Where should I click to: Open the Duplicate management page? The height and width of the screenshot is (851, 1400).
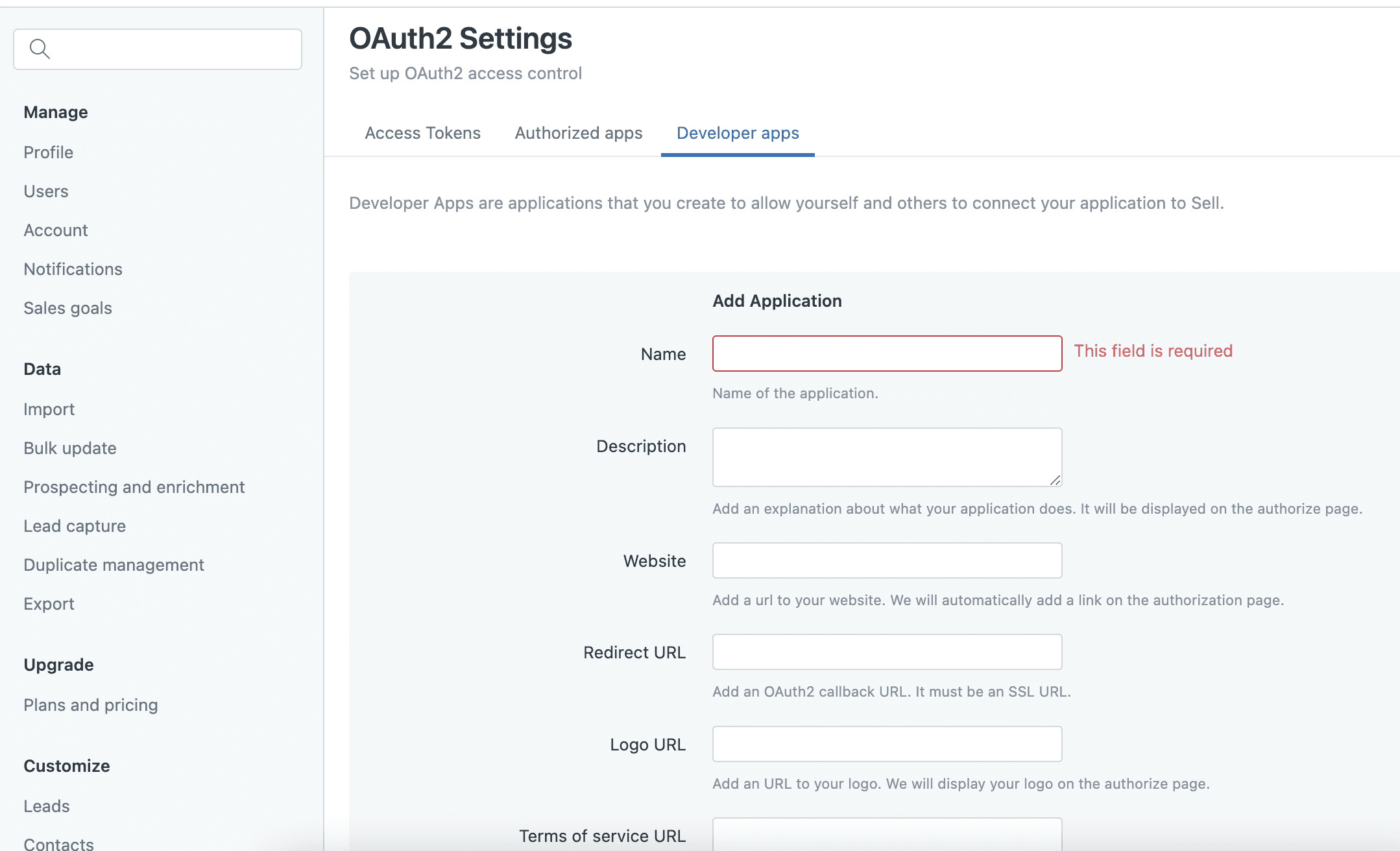click(x=114, y=564)
